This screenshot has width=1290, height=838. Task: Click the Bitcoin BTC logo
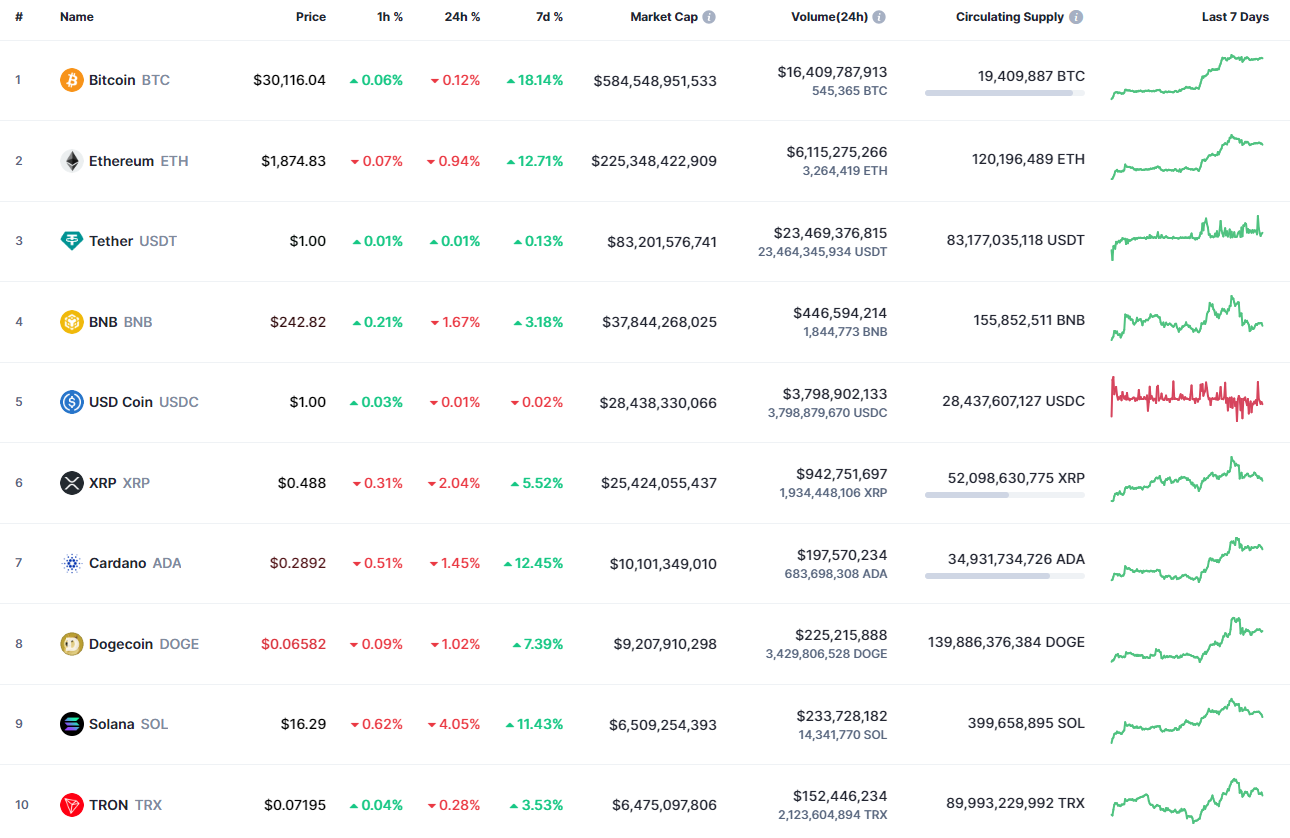(x=70, y=80)
